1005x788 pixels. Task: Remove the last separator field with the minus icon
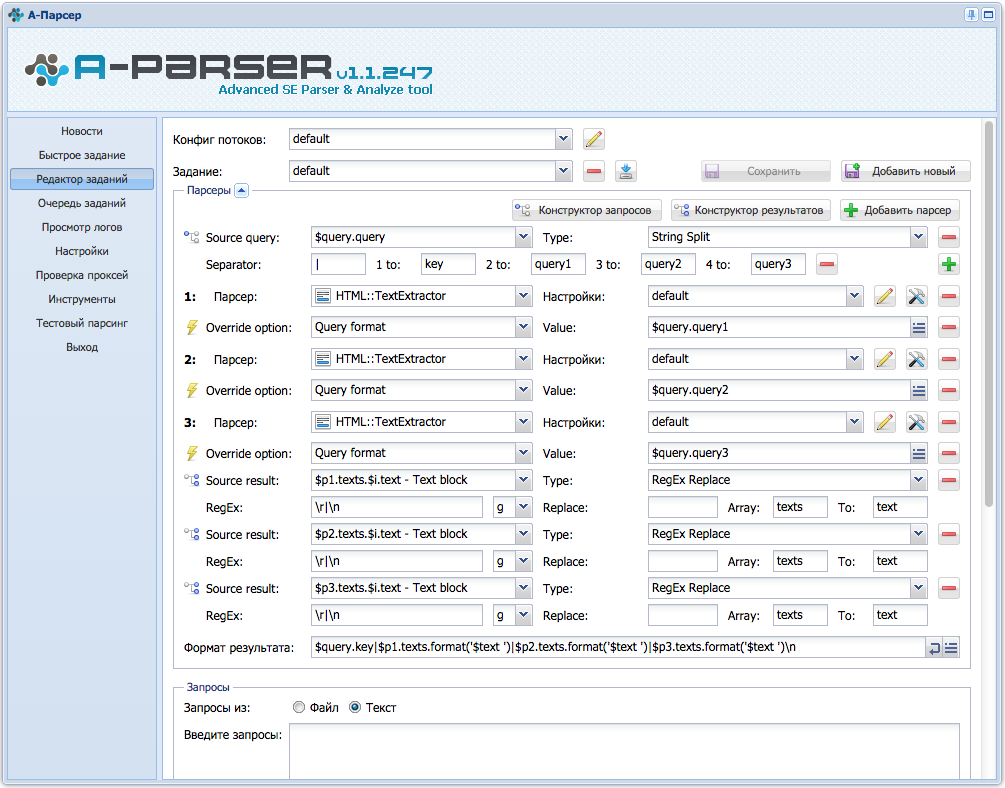tap(827, 264)
